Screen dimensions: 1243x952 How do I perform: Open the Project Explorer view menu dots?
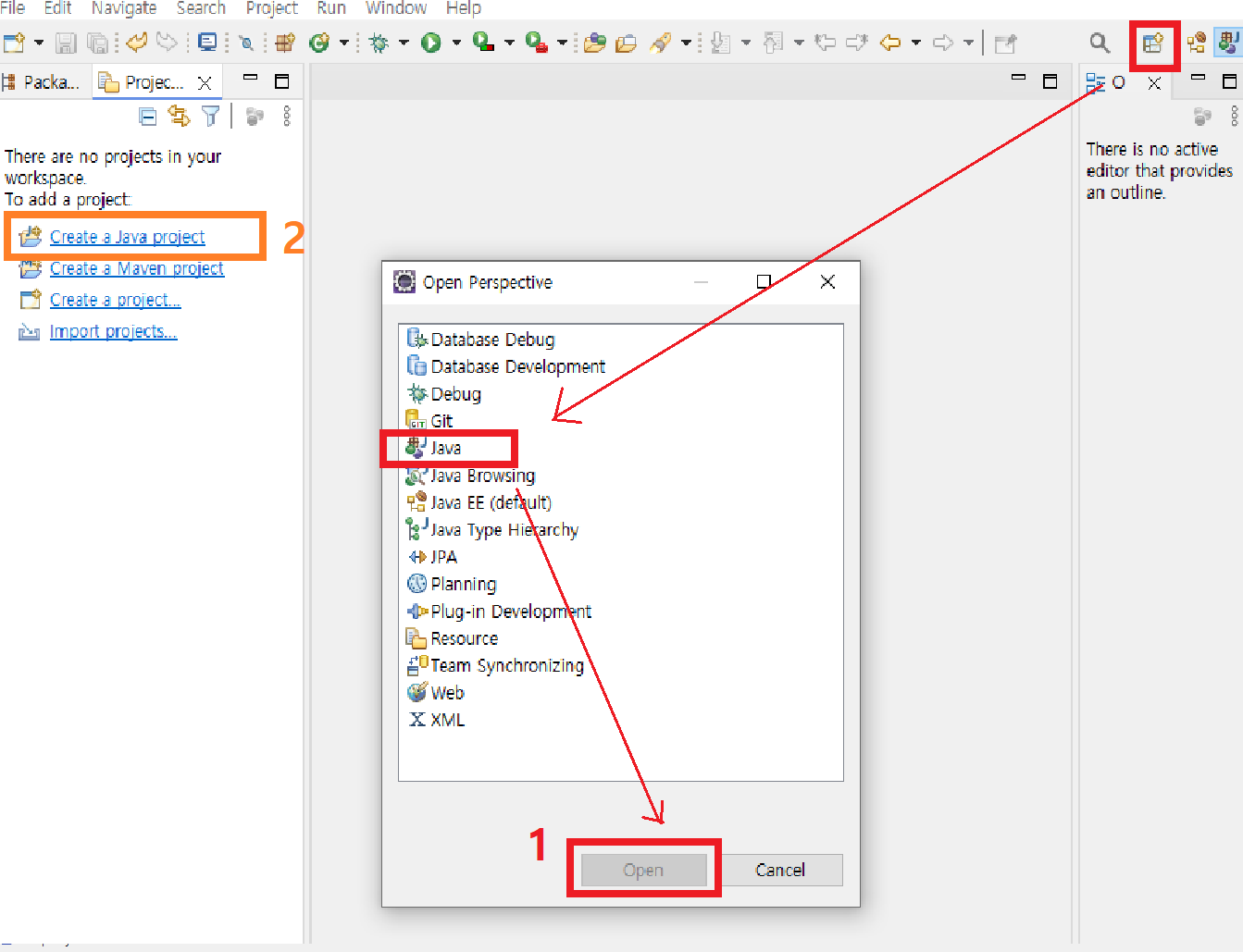coord(287,116)
